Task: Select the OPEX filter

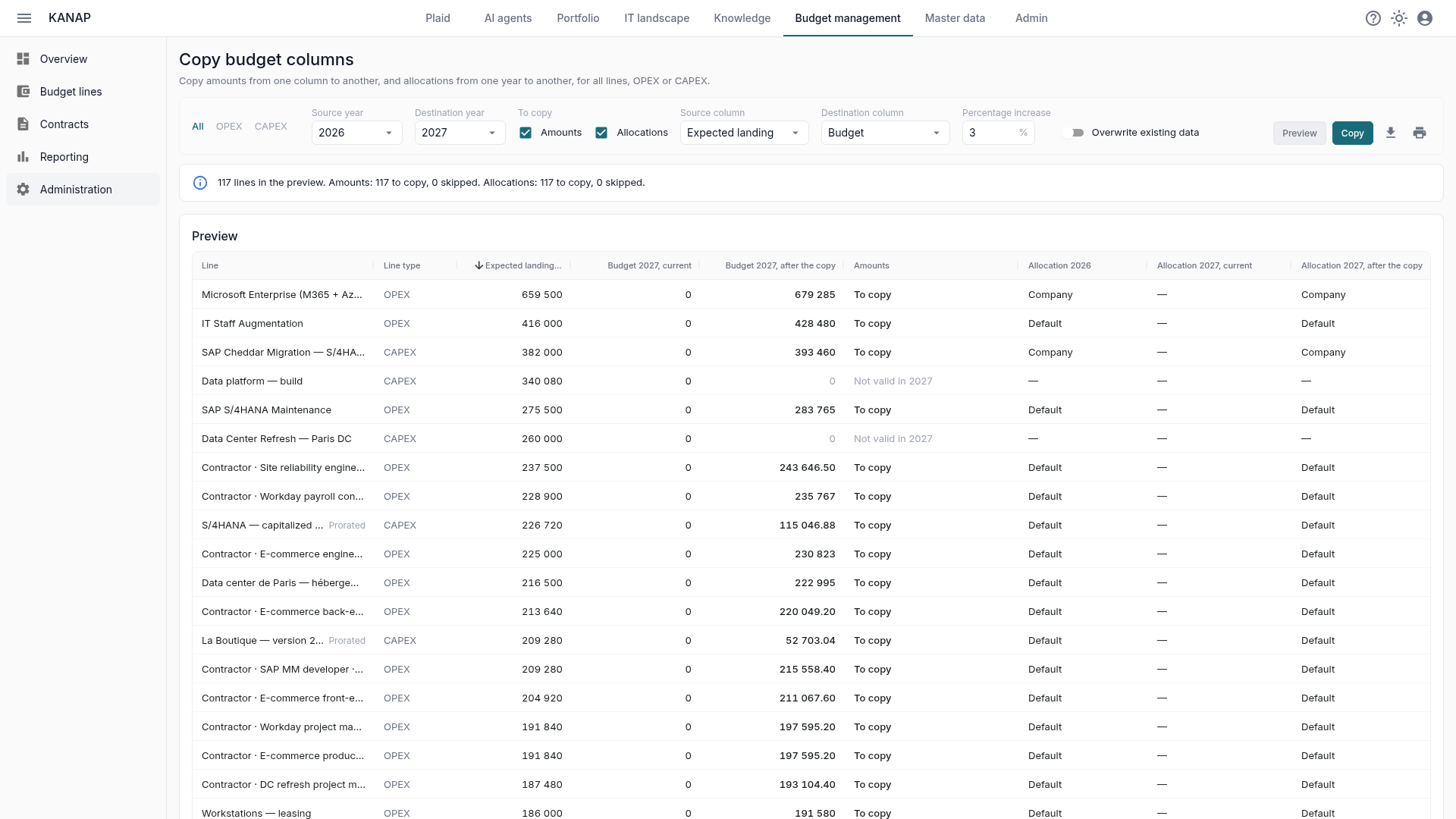Action: click(x=229, y=127)
